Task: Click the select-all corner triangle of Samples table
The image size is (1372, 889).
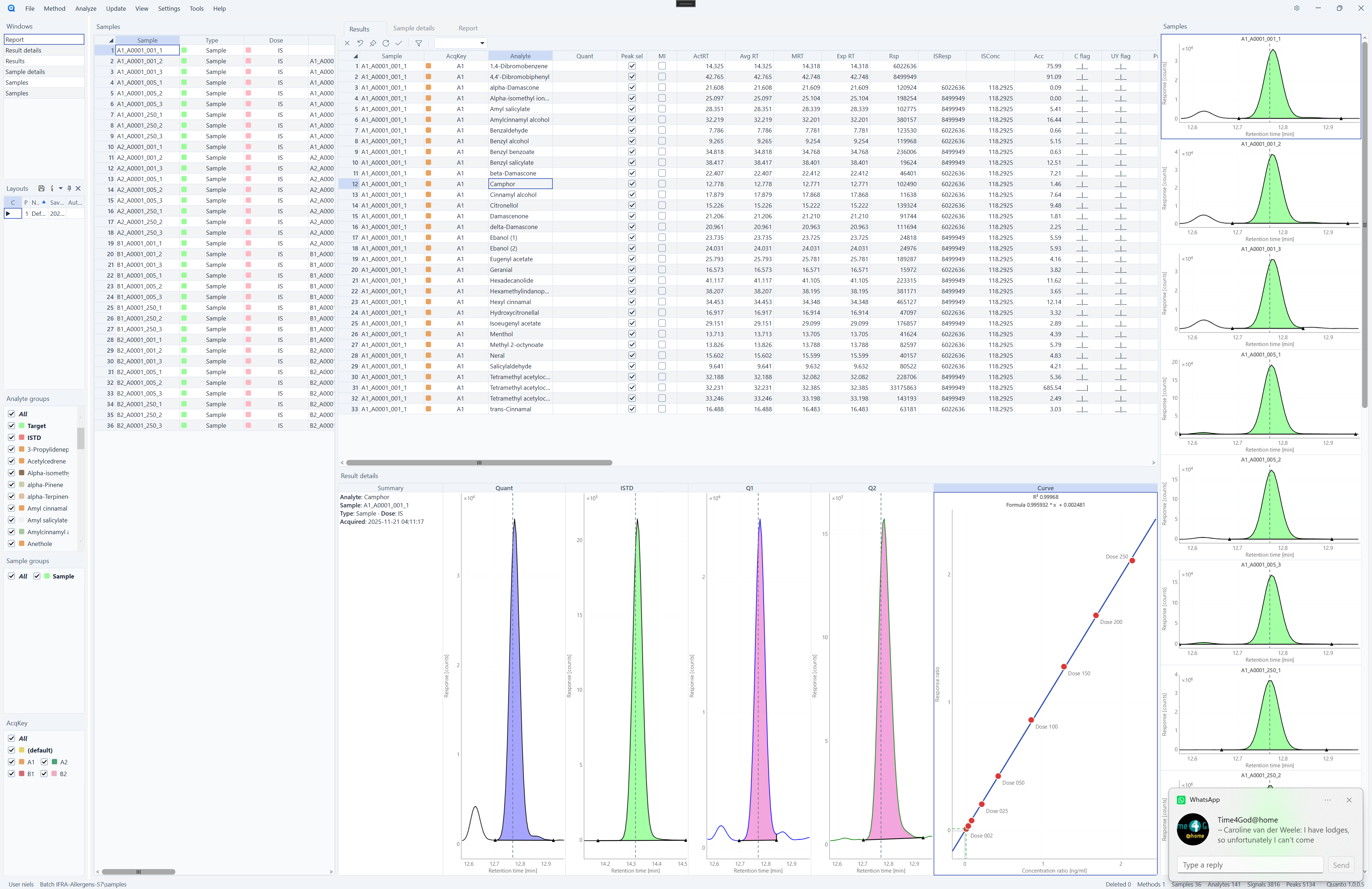Action: 111,40
